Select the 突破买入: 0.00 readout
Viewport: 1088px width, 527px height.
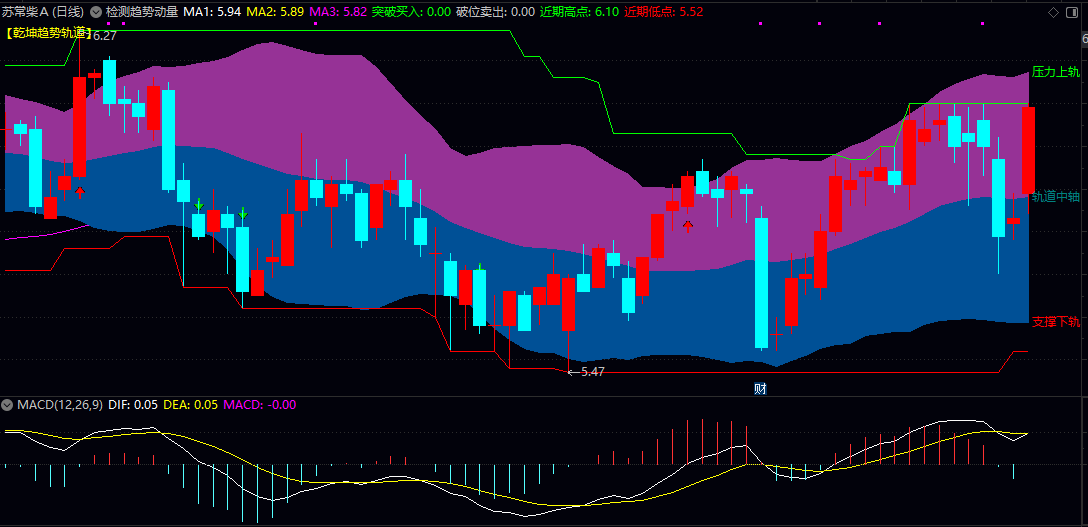(411, 12)
